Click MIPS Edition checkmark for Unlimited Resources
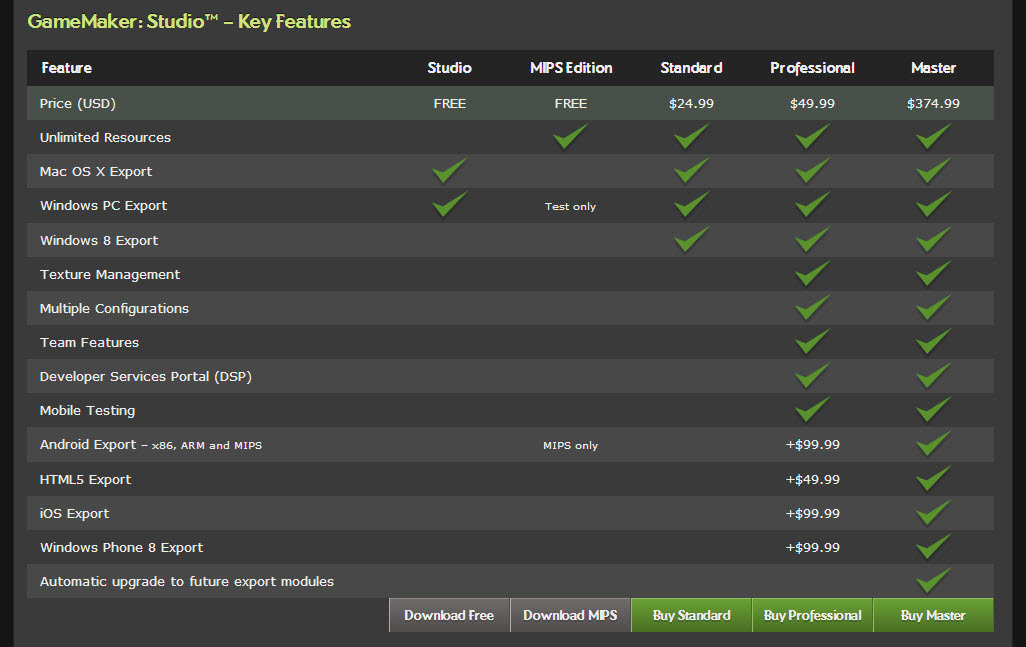This screenshot has width=1026, height=647. (571, 137)
